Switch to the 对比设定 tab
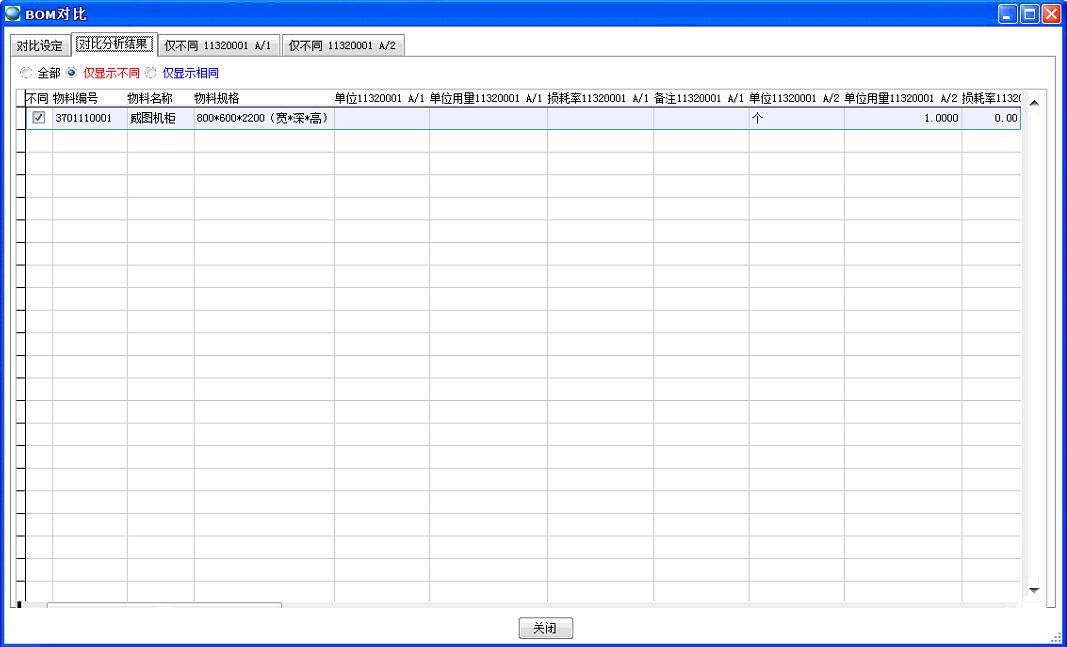1067x647 pixels. 40,46
